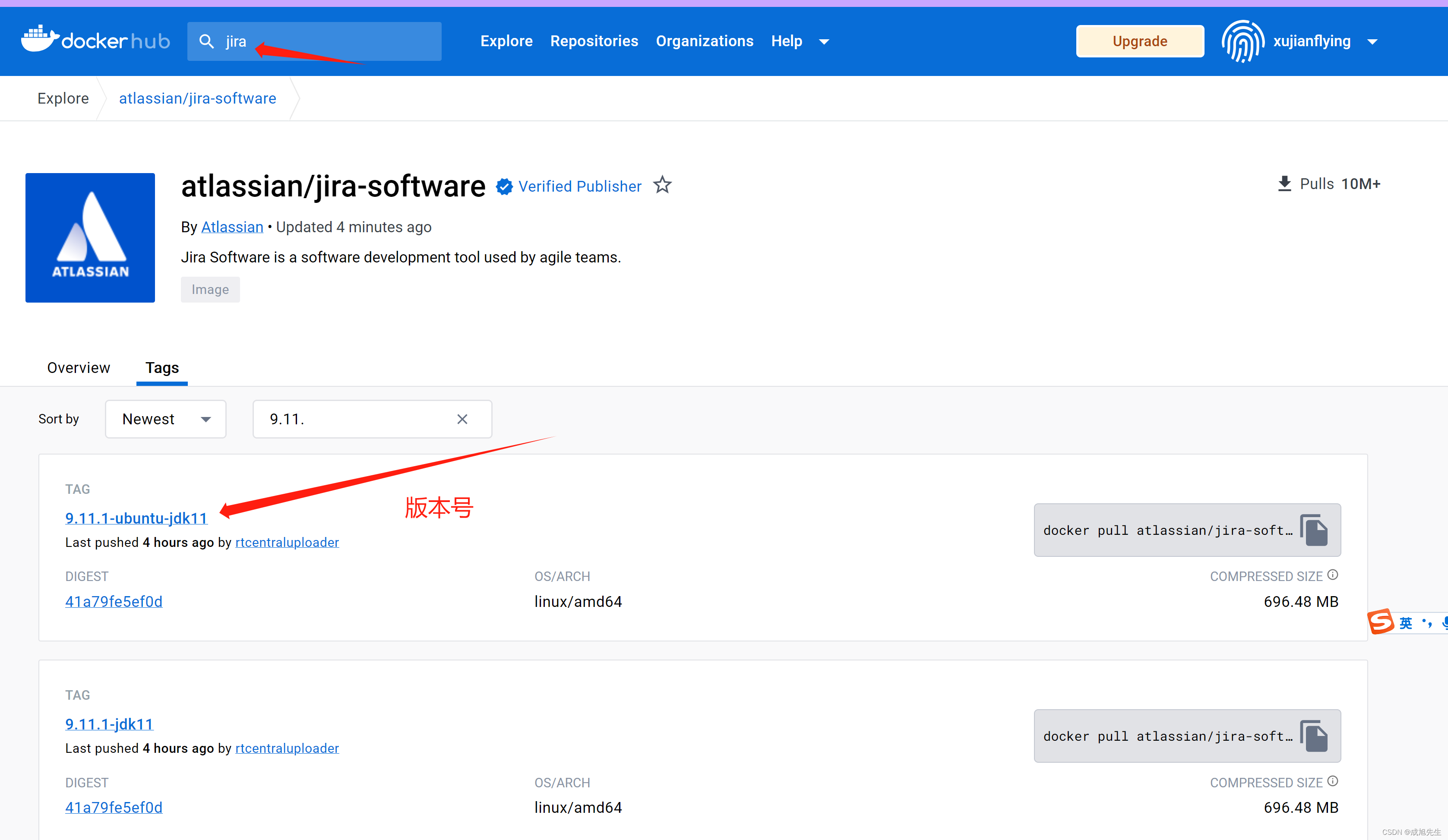The height and width of the screenshot is (840, 1448).
Task: Select the Overview tab
Action: [78, 367]
